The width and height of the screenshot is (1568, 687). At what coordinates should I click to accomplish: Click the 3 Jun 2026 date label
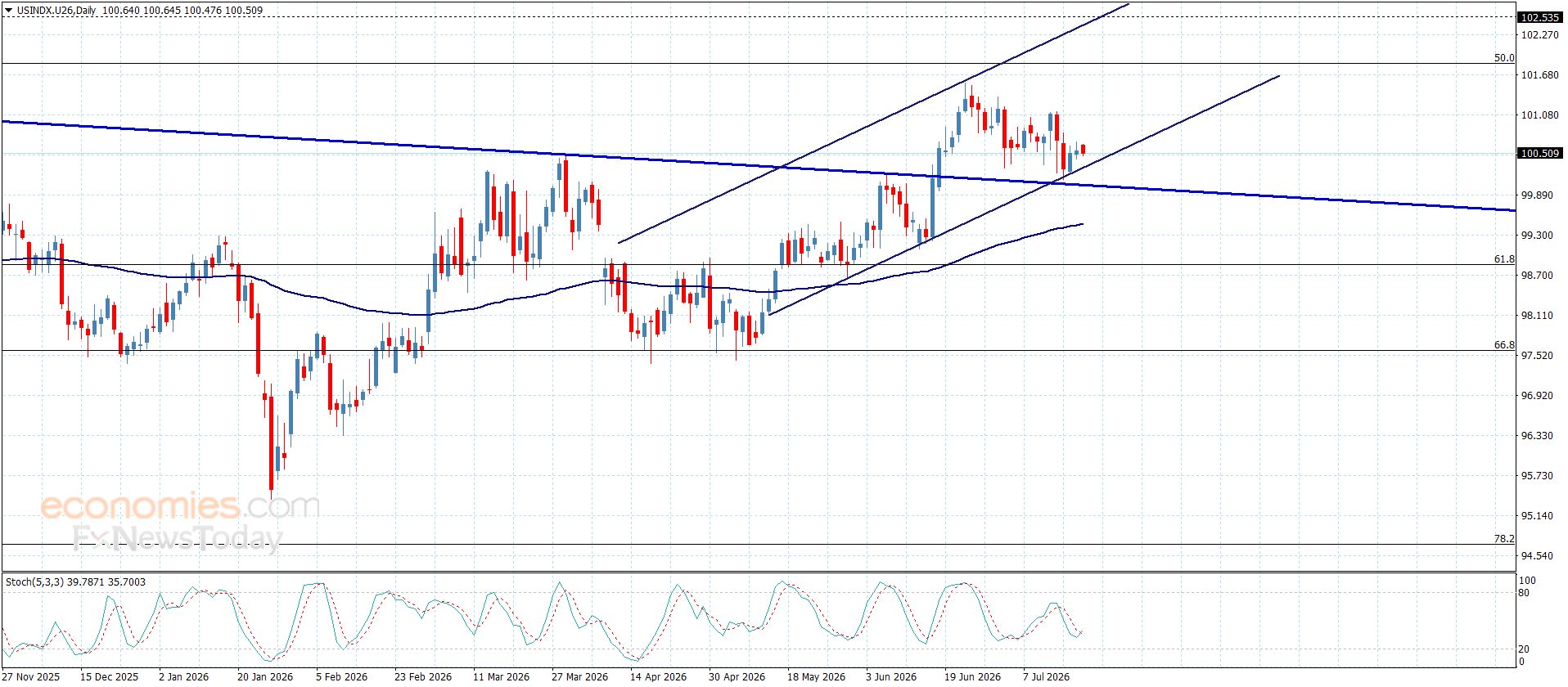tap(891, 676)
